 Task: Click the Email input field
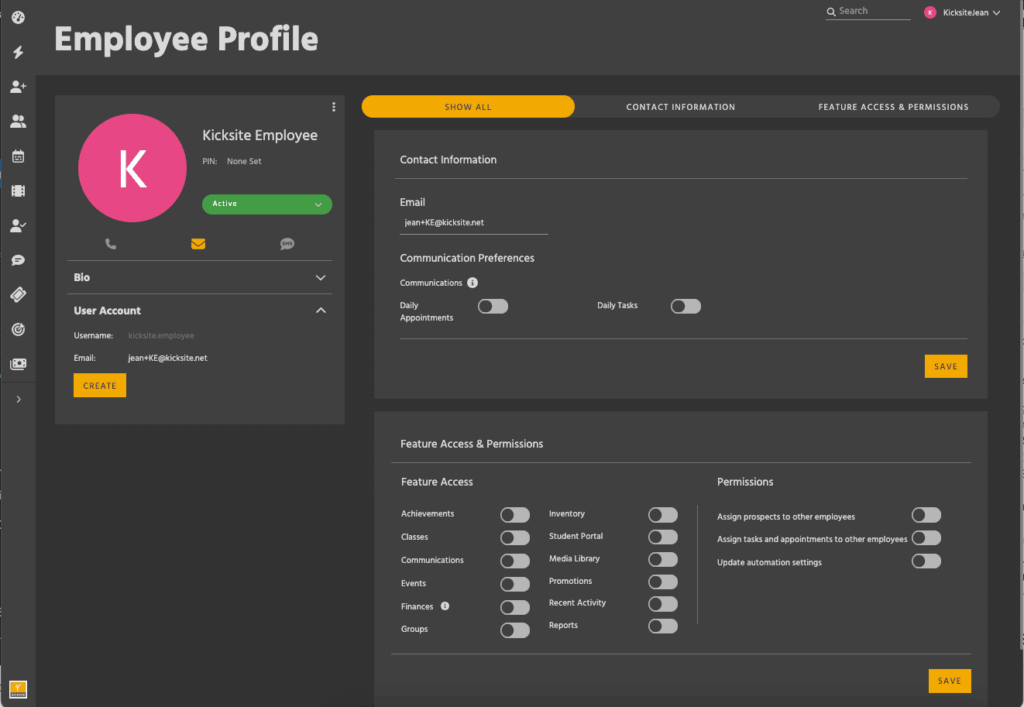pyautogui.click(x=473, y=223)
